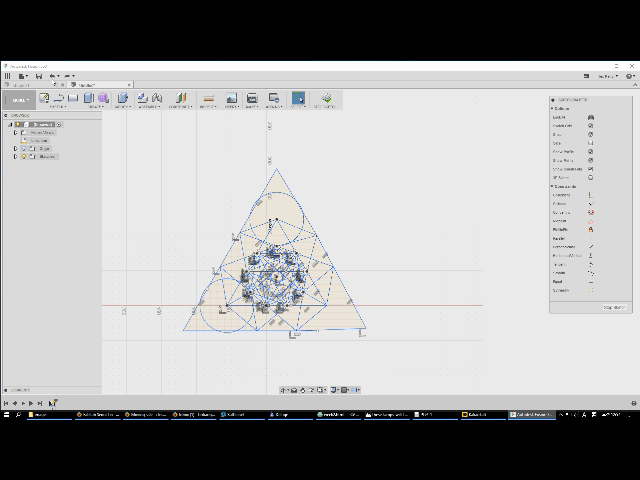The height and width of the screenshot is (480, 640).
Task: Apply the Equal constraint
Action: pos(591,282)
